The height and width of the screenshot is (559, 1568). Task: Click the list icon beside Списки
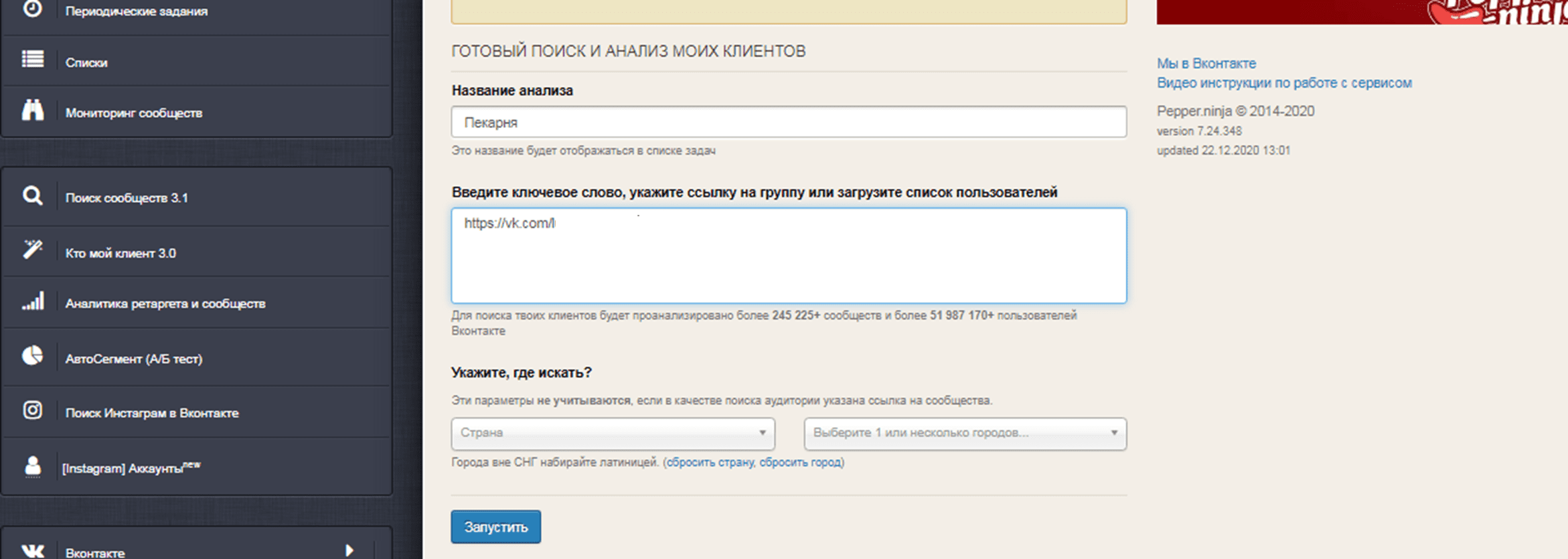(x=33, y=60)
